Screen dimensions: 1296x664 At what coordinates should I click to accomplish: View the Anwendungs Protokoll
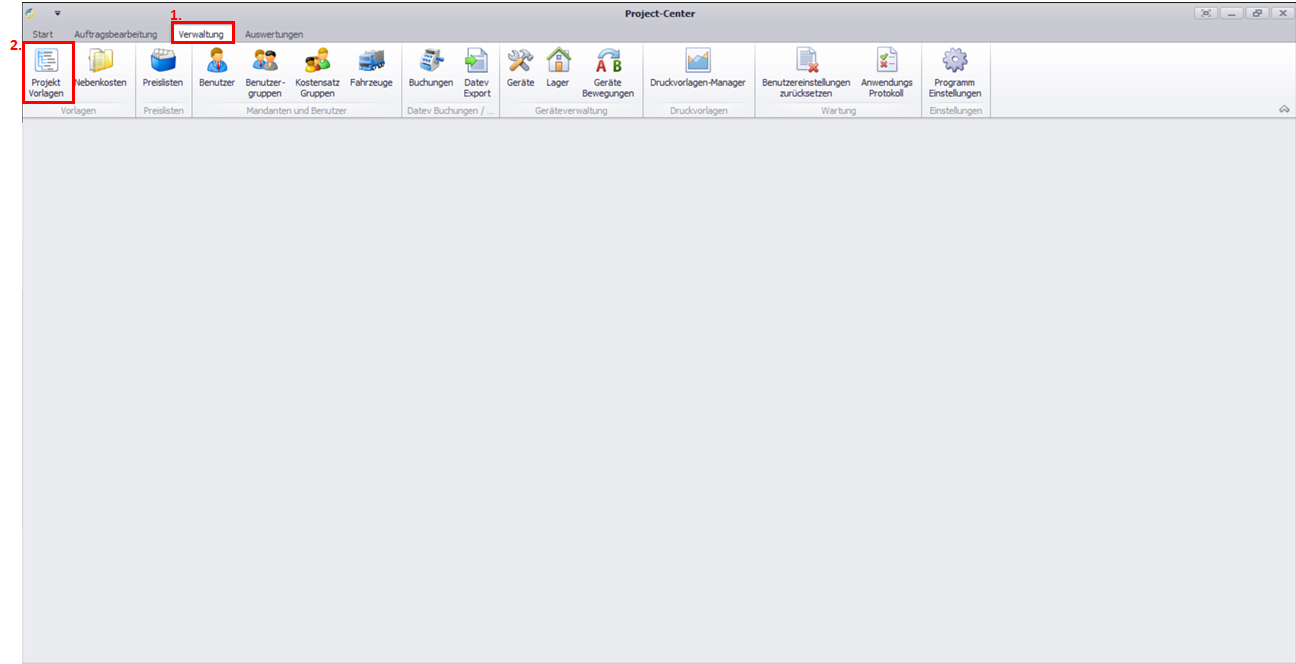coord(887,62)
